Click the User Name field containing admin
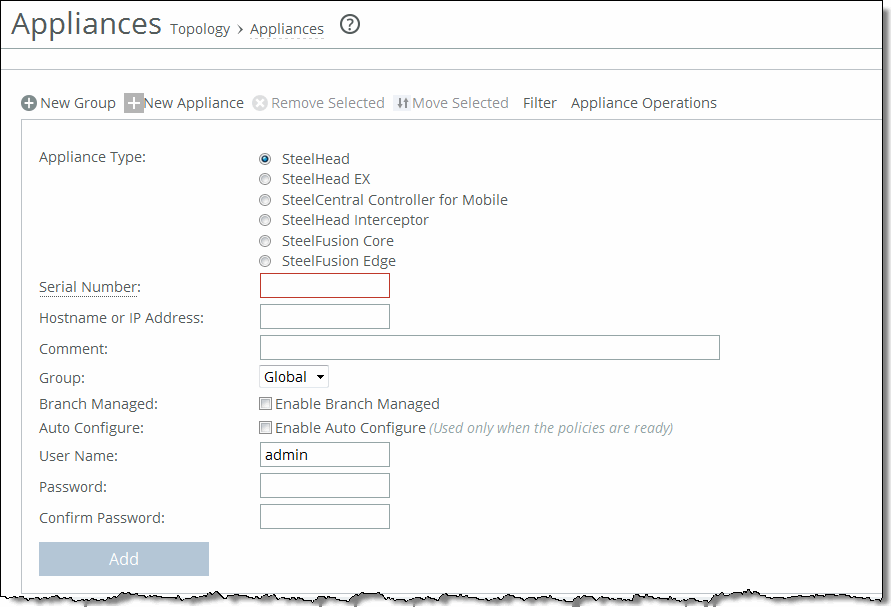 coord(325,455)
